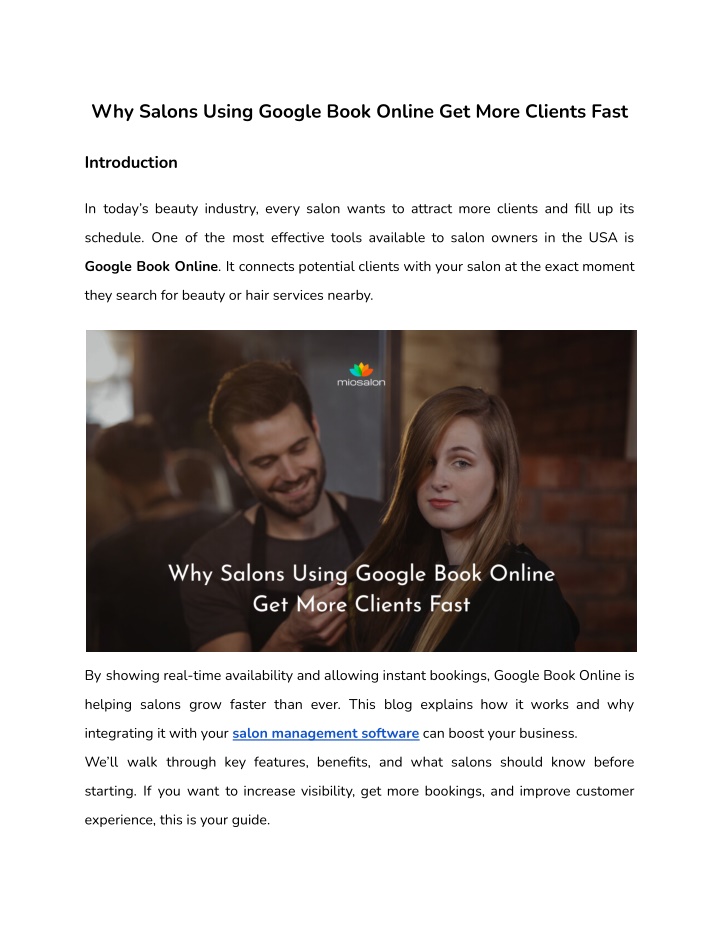Viewport: 720px width, 931px height.
Task: Select the main document title heading
Action: [360, 111]
